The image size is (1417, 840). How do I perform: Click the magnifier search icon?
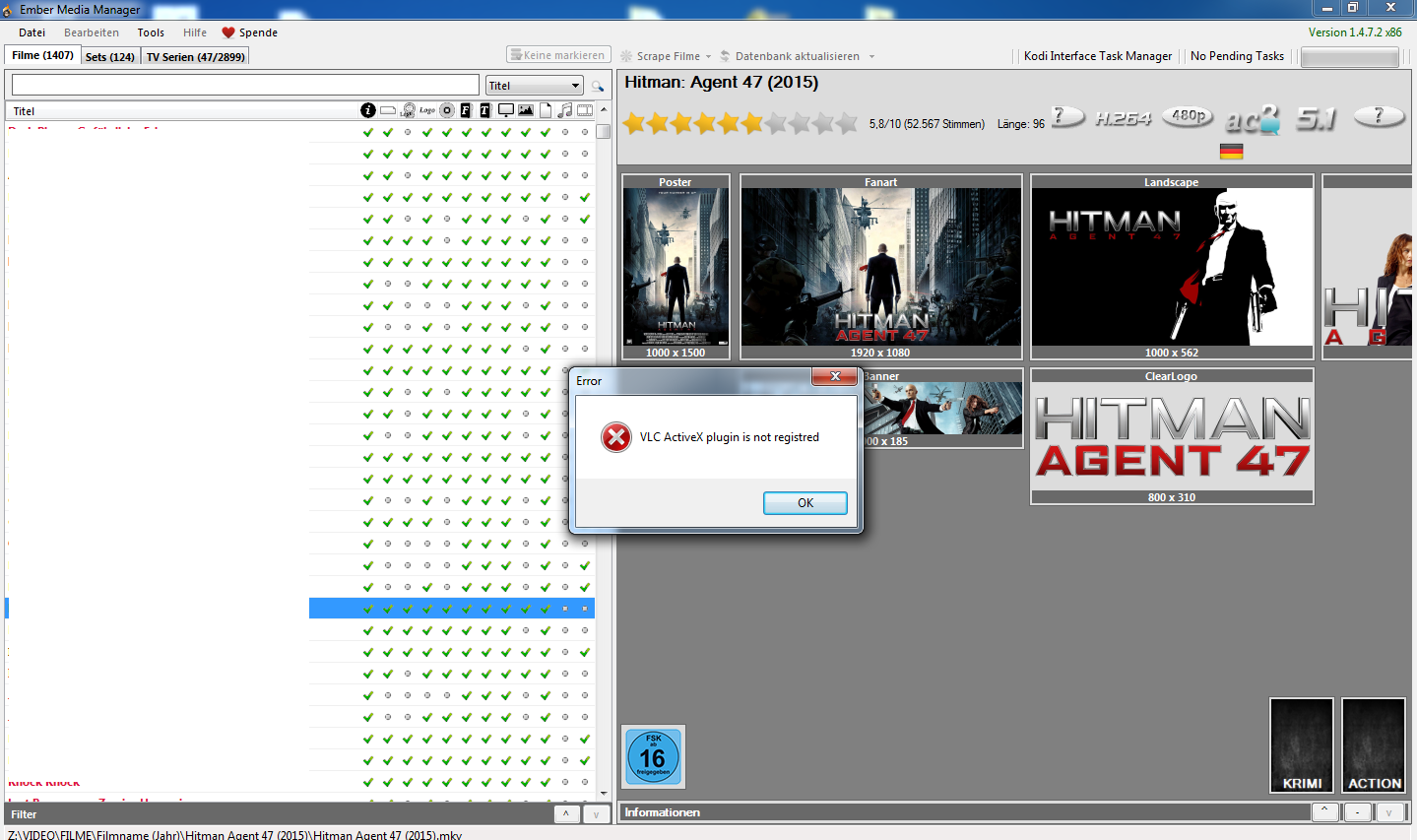(x=597, y=86)
